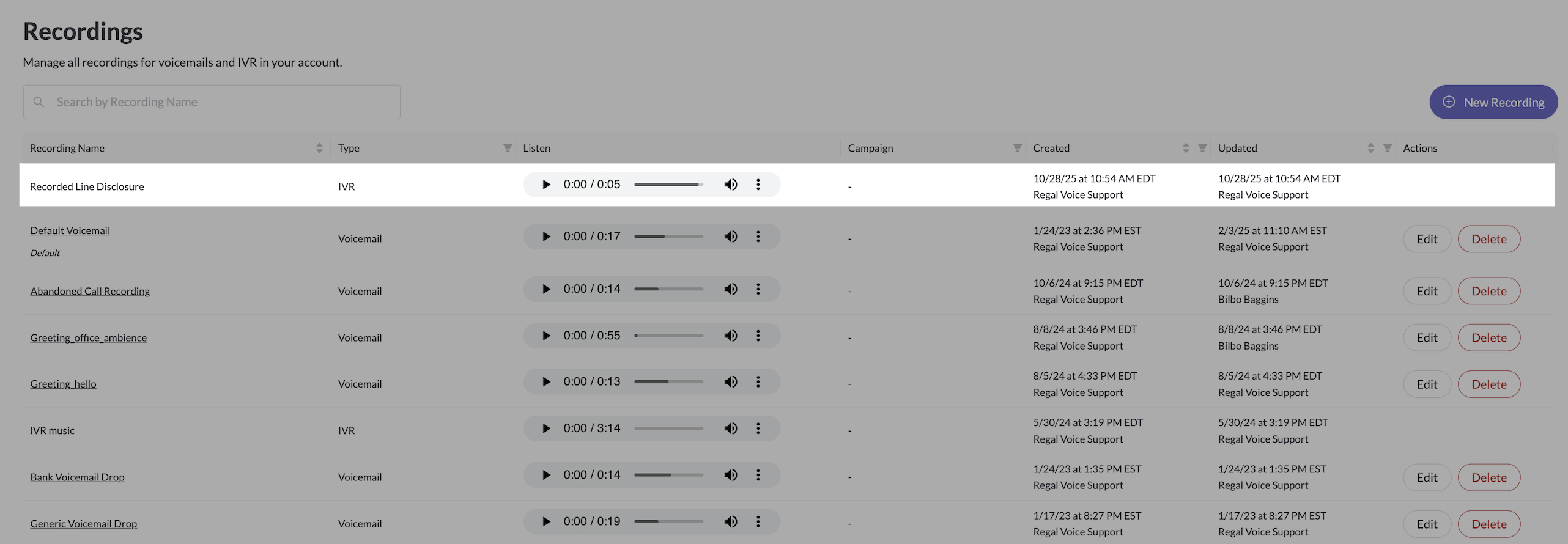Edit the Default Voicemail recording
Image resolution: width=1568 pixels, height=544 pixels.
pos(1427,239)
